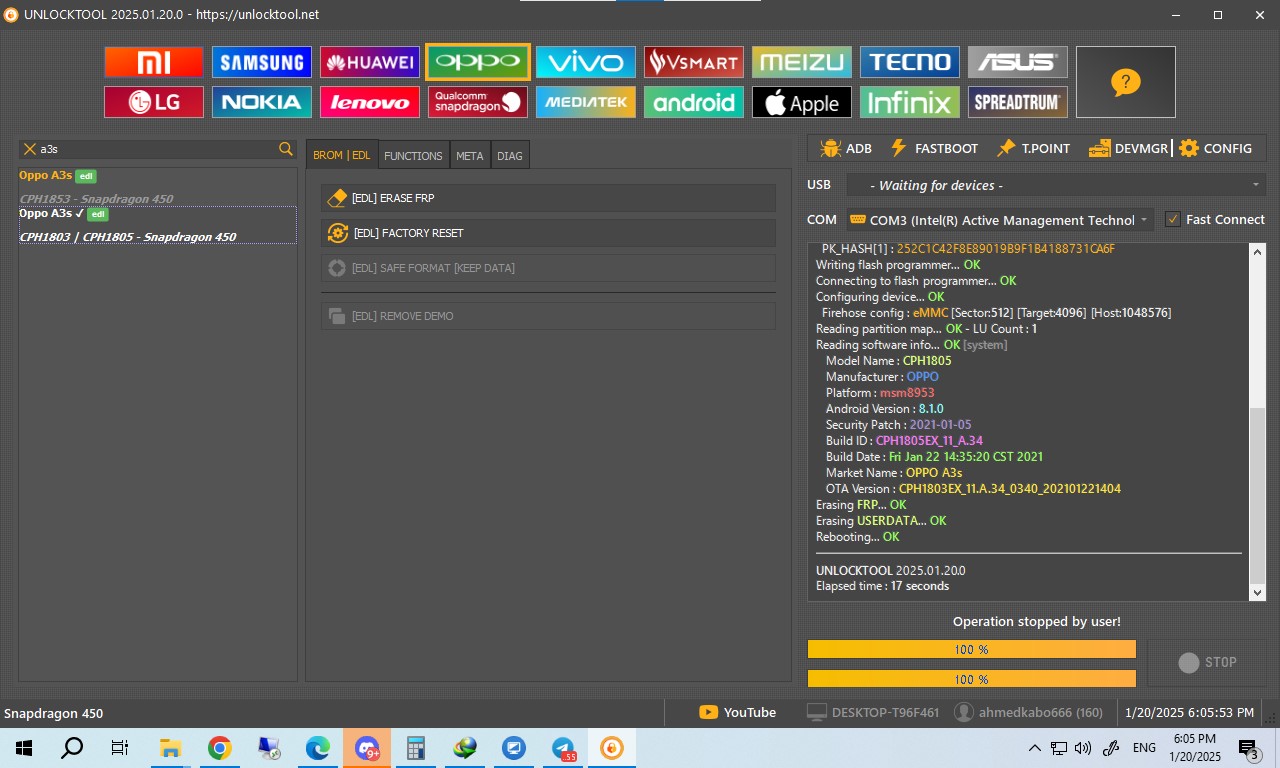Click the upper 100 % progress bar
This screenshot has height=768, width=1280.
click(972, 650)
